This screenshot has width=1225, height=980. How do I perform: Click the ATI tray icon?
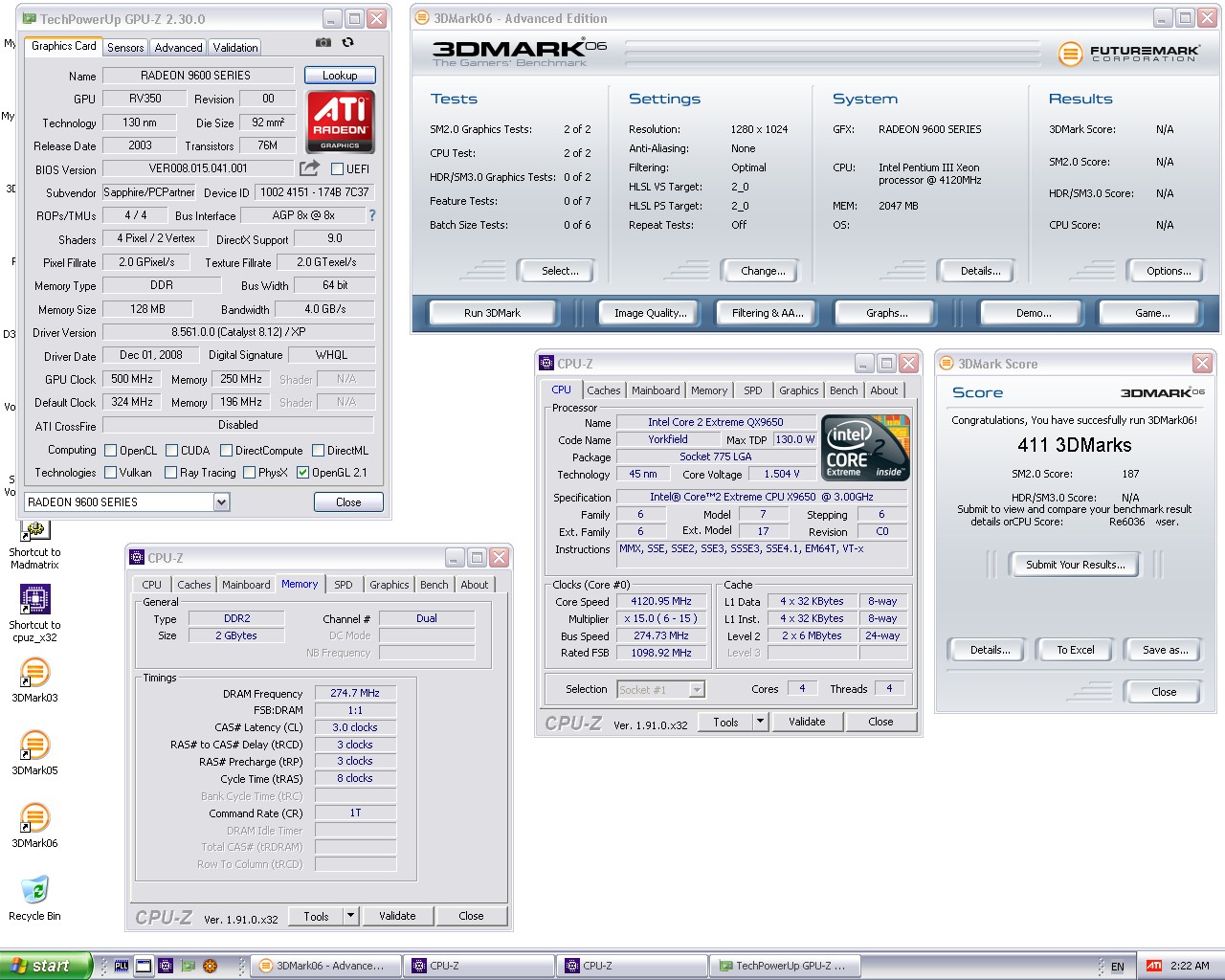[1154, 966]
